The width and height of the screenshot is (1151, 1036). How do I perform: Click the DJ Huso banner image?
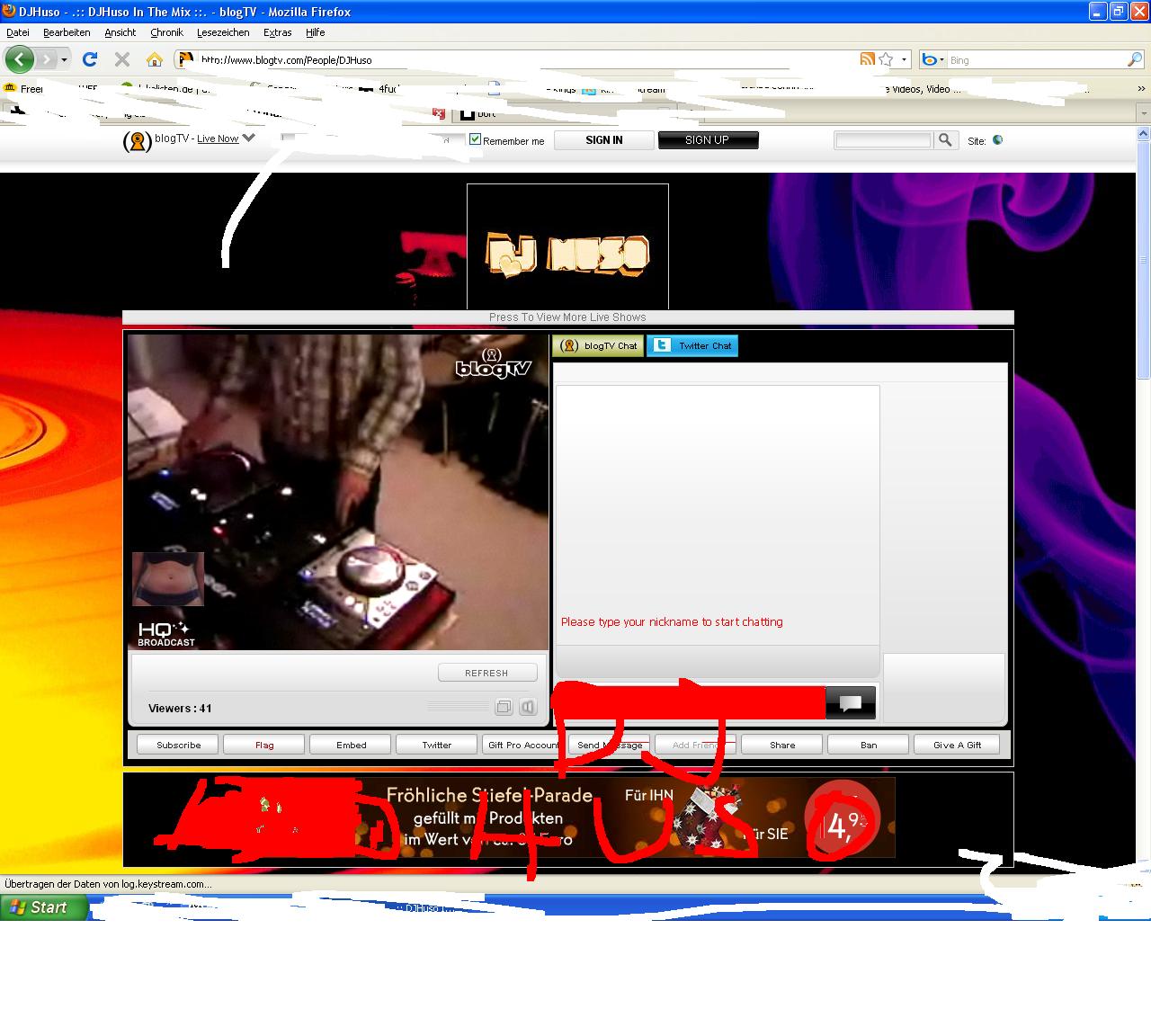(567, 246)
